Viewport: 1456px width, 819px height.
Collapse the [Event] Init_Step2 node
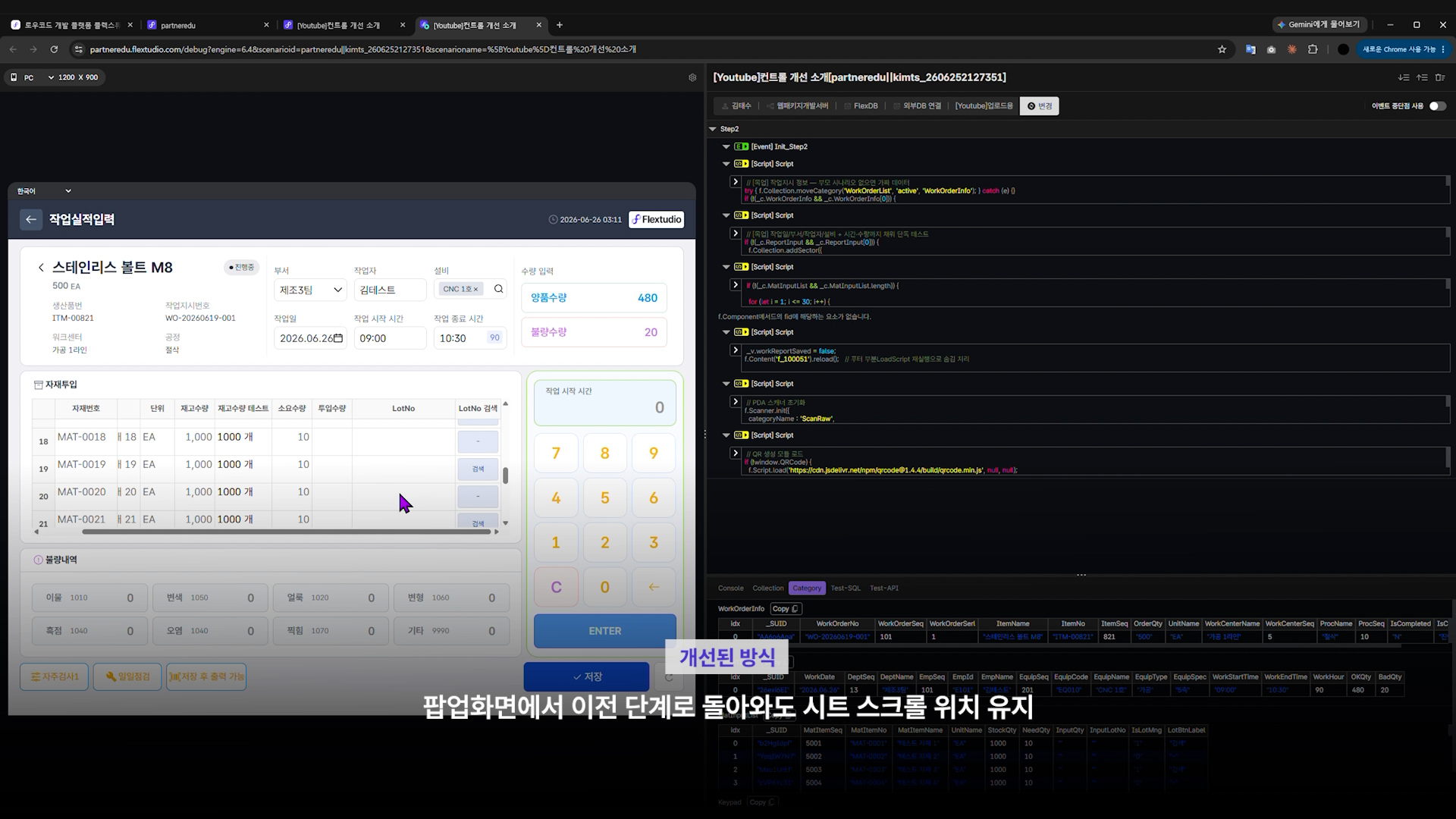pos(726,146)
